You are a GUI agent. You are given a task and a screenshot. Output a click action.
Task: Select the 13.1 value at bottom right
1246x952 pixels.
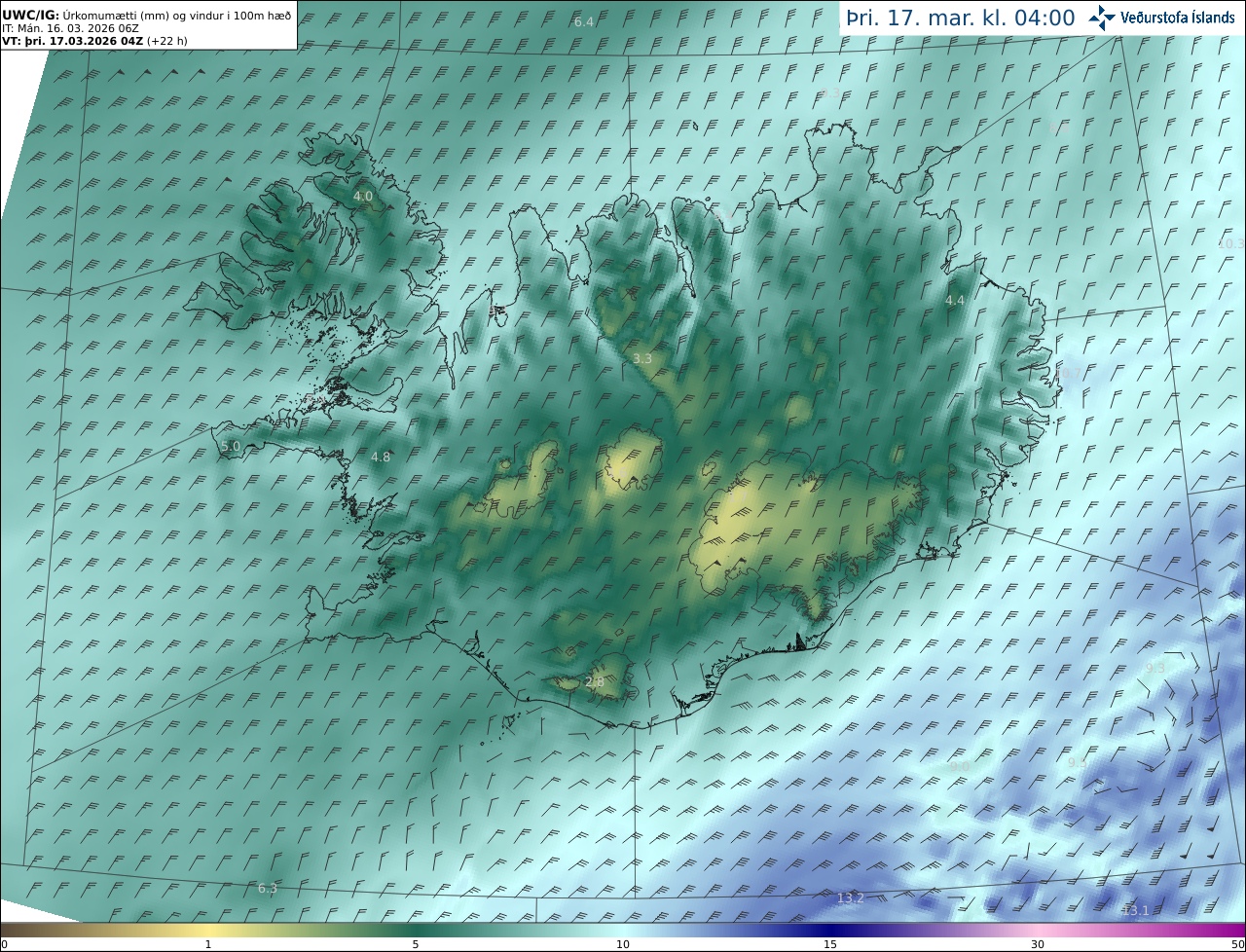(1135, 910)
